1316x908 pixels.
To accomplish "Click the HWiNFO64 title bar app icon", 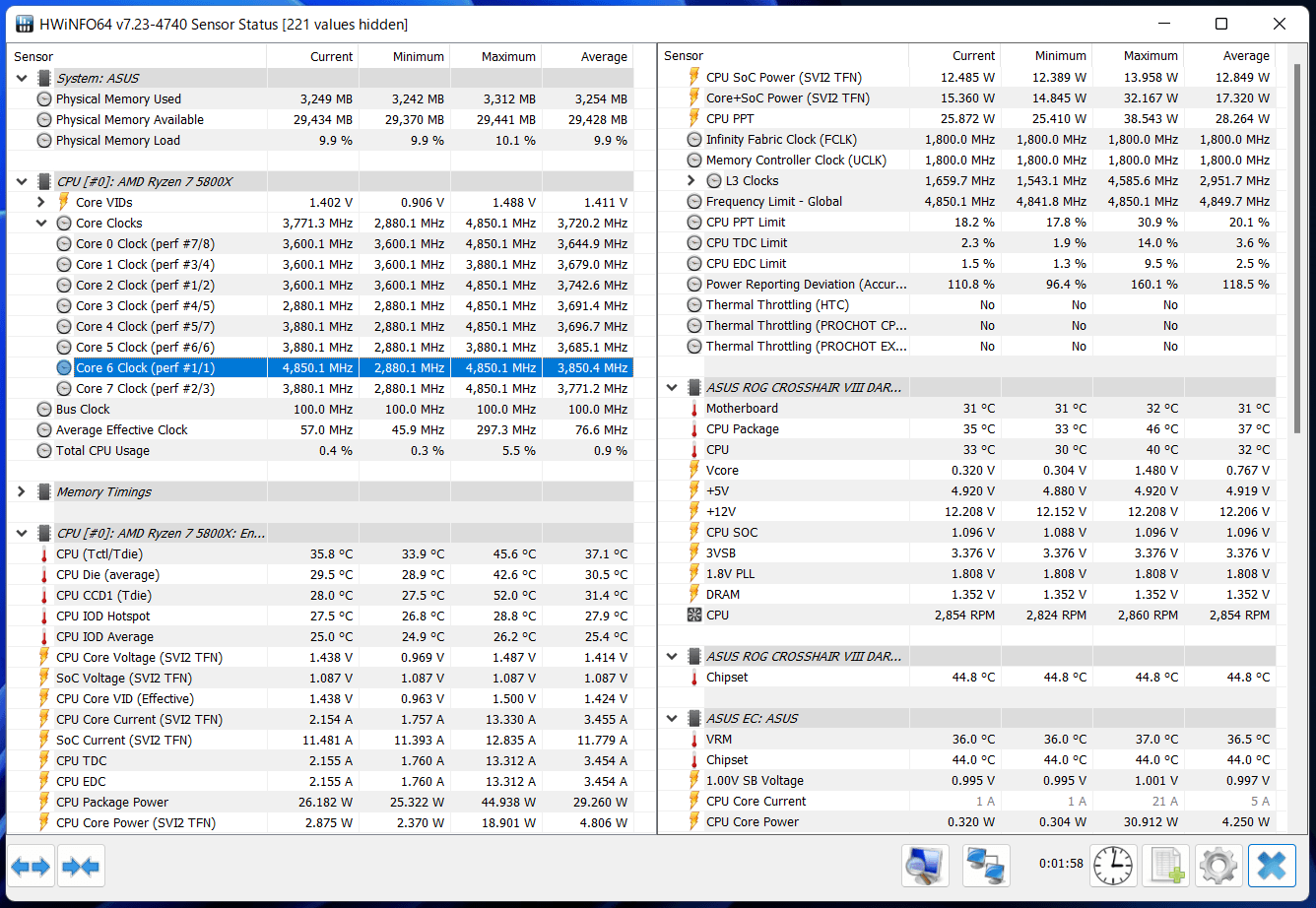I will [x=23, y=24].
